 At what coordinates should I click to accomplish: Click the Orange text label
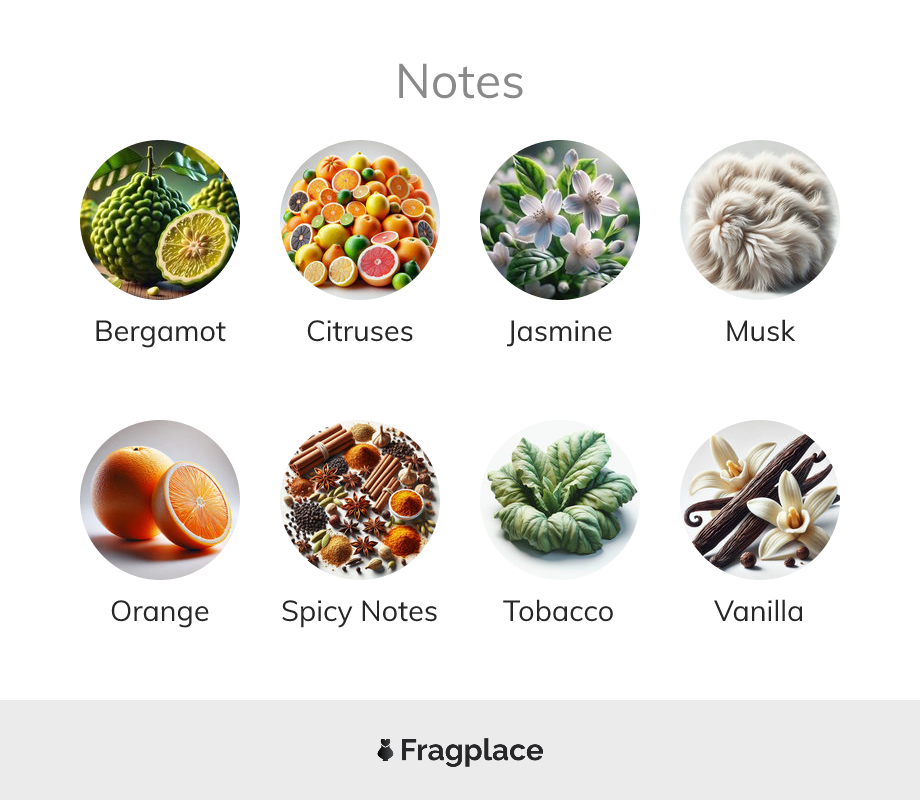pyautogui.click(x=160, y=612)
